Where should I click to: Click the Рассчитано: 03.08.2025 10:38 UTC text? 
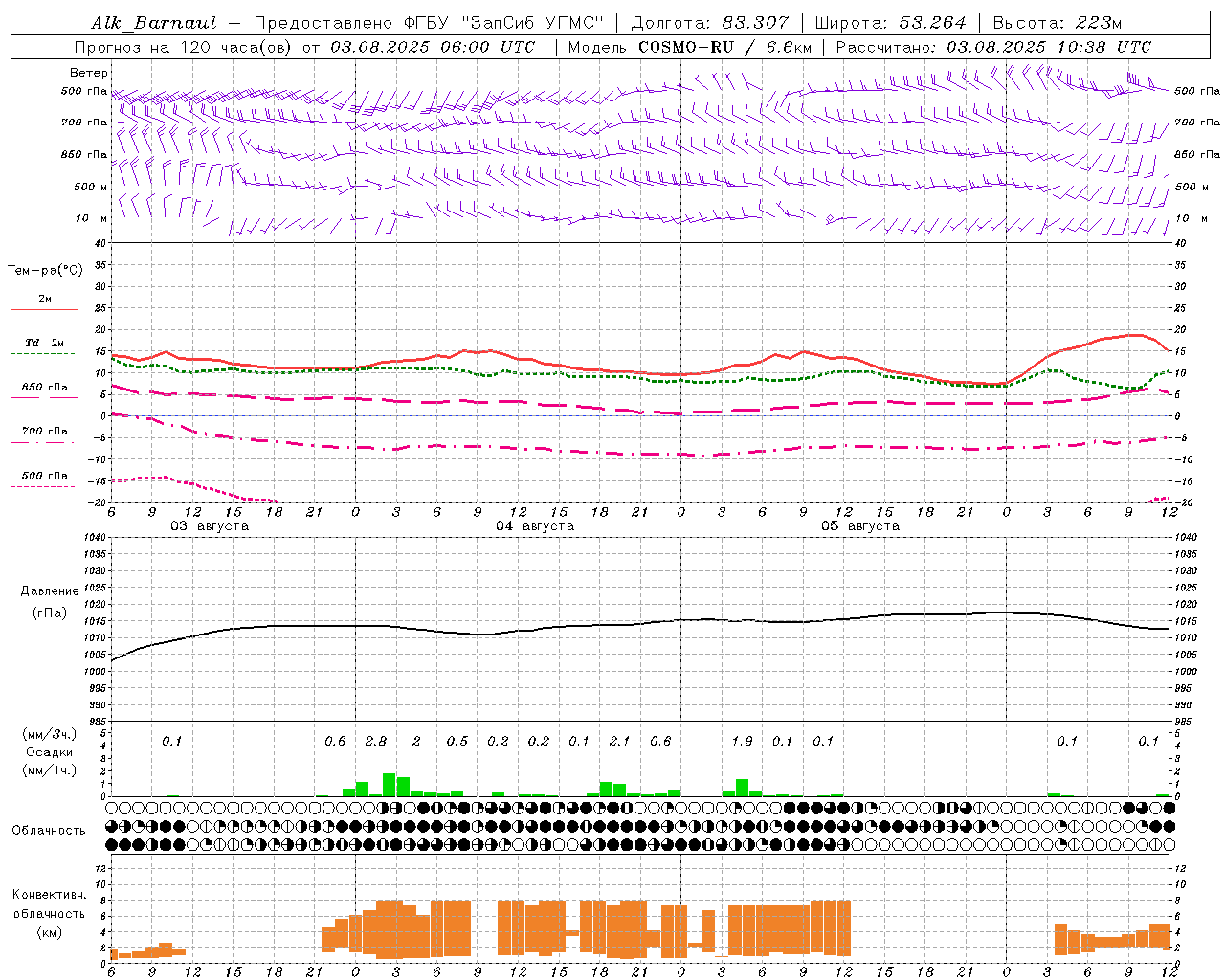point(993,47)
